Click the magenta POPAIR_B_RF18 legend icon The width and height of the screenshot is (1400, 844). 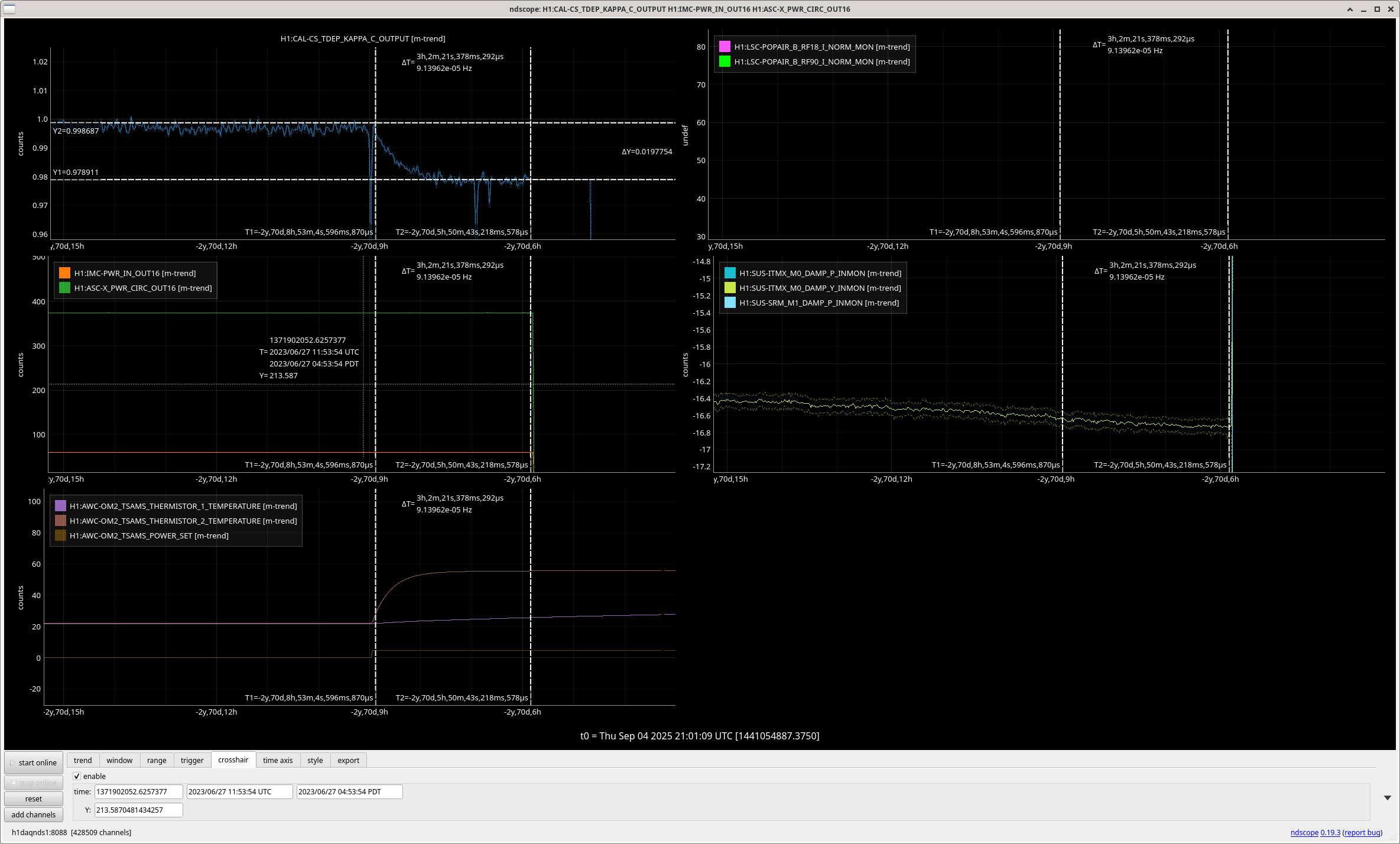725,47
